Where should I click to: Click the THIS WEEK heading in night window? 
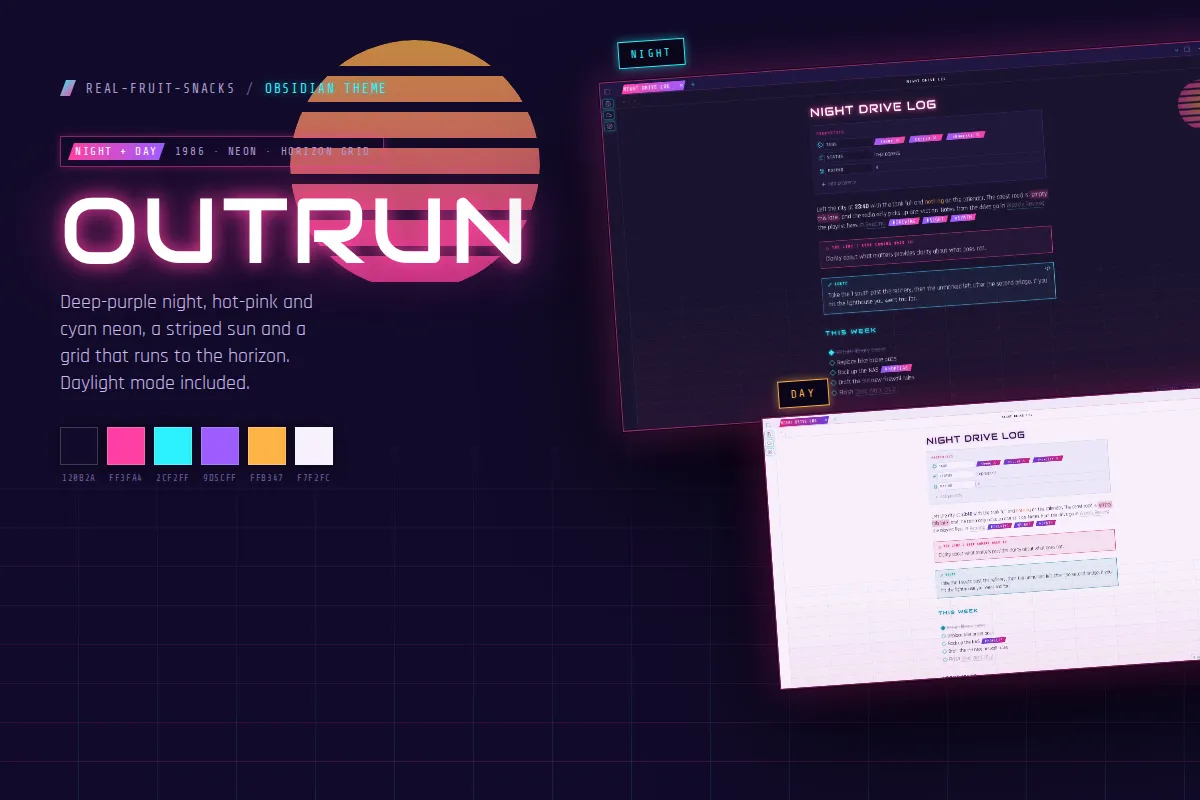pos(850,331)
